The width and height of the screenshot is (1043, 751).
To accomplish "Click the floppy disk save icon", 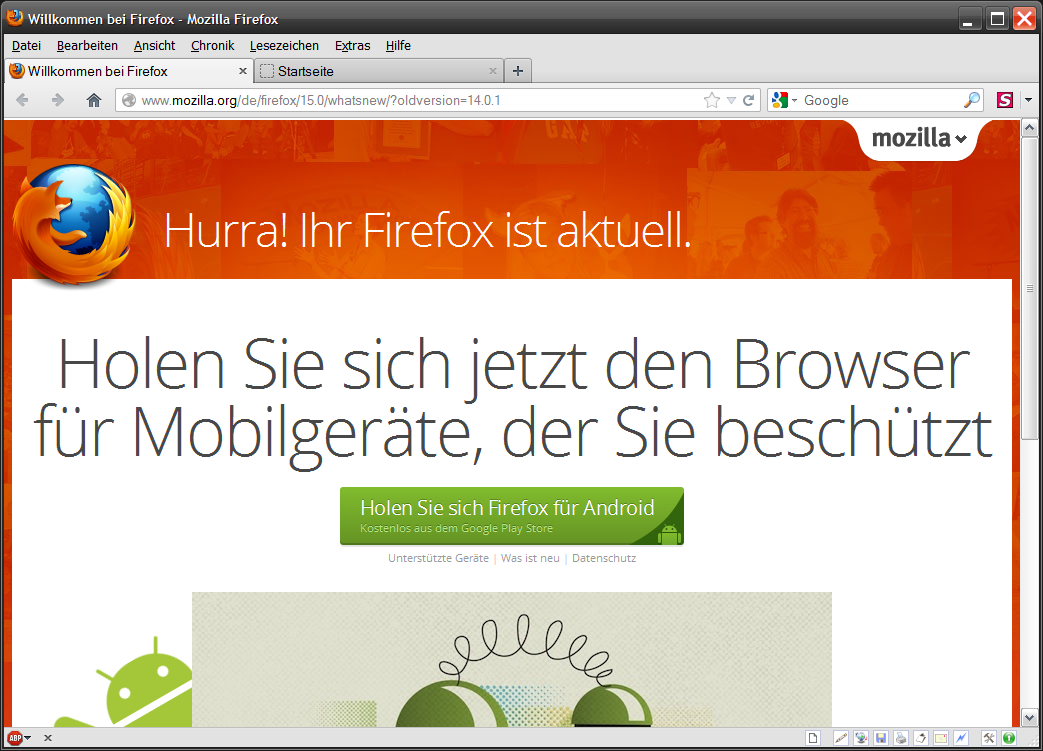I will [881, 738].
